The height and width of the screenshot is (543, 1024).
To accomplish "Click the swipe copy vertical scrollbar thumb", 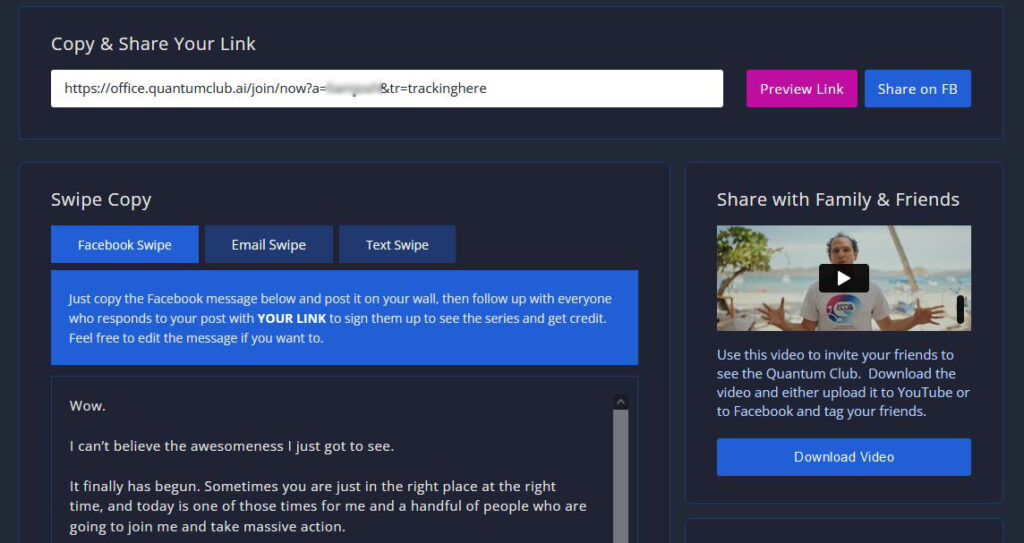I will (620, 476).
